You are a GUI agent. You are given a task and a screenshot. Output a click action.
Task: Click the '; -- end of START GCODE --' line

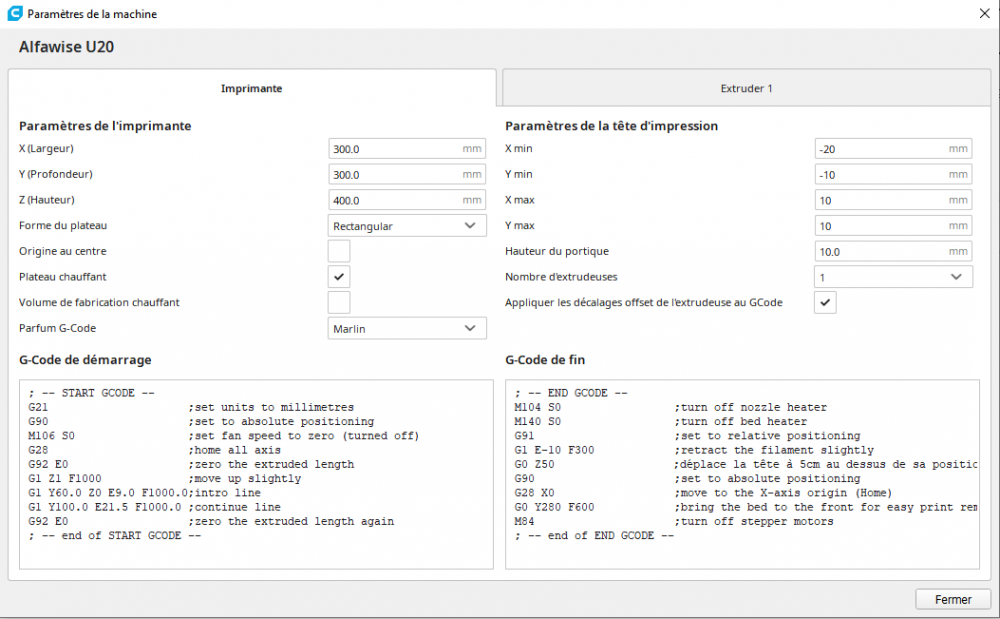[115, 535]
